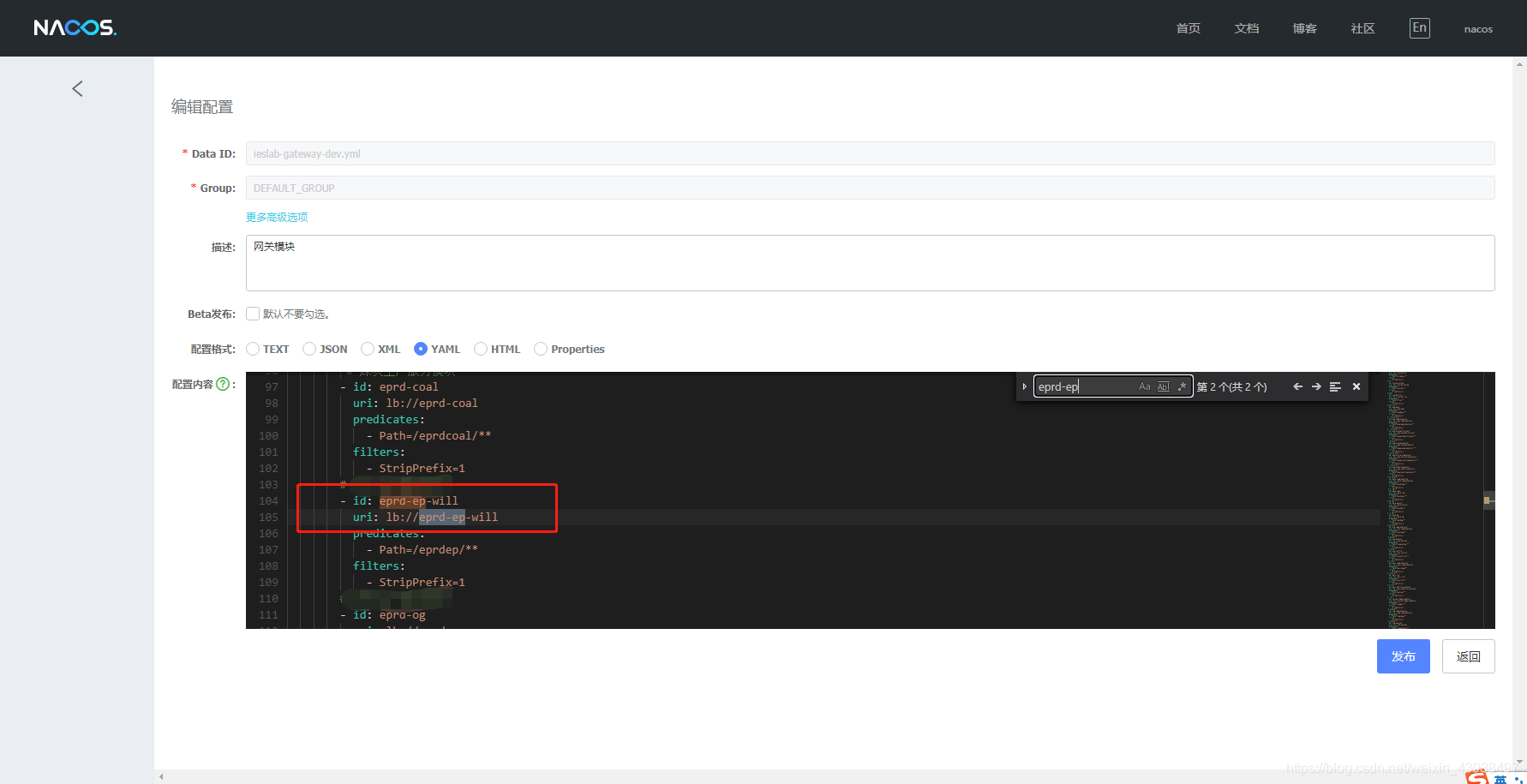Toggle Match Whole Word in find widget
1527x784 pixels.
click(1163, 386)
